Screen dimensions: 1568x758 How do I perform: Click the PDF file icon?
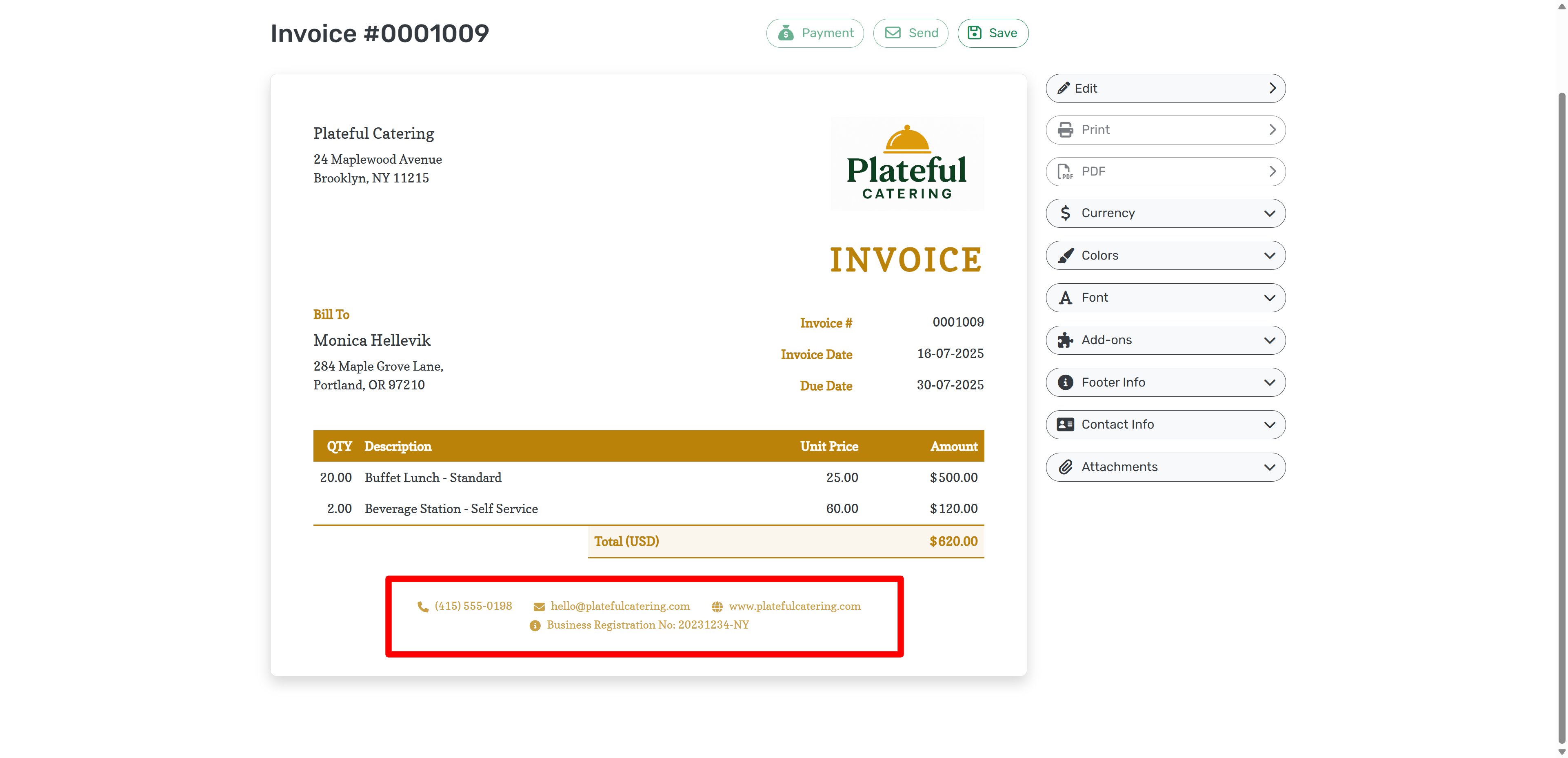point(1065,172)
